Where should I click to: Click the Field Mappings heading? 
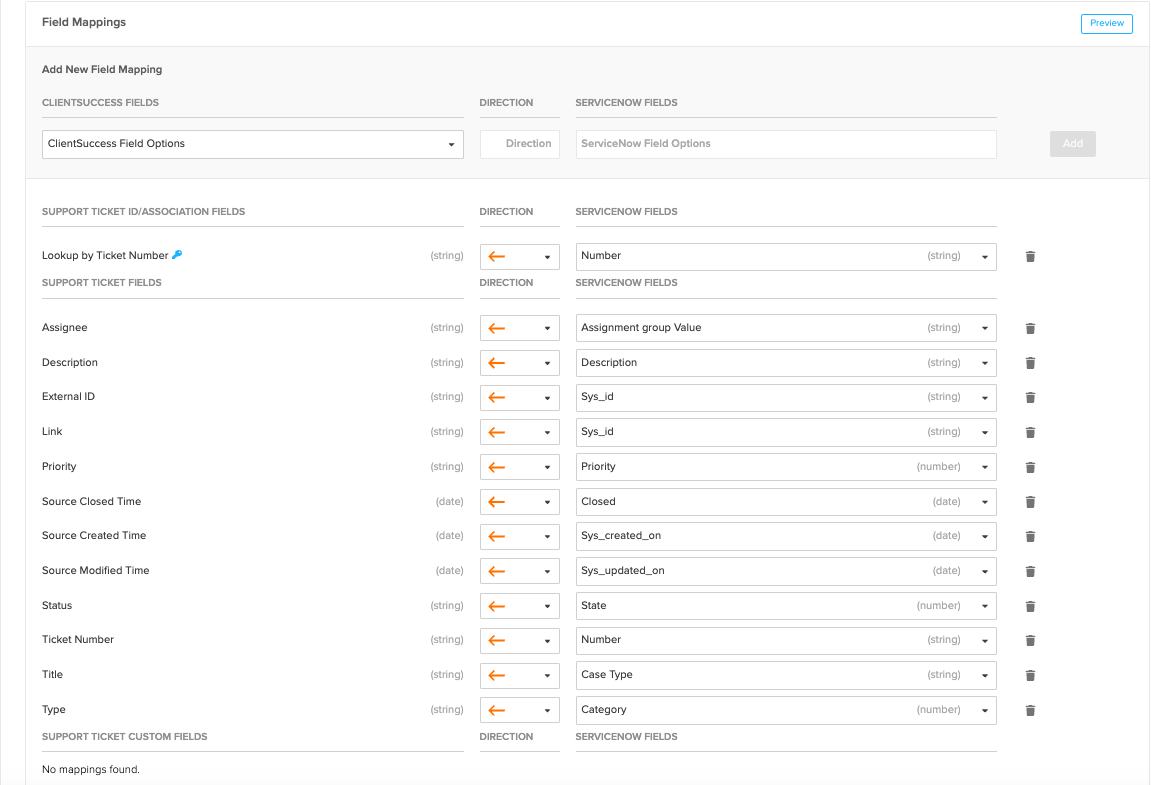84,22
